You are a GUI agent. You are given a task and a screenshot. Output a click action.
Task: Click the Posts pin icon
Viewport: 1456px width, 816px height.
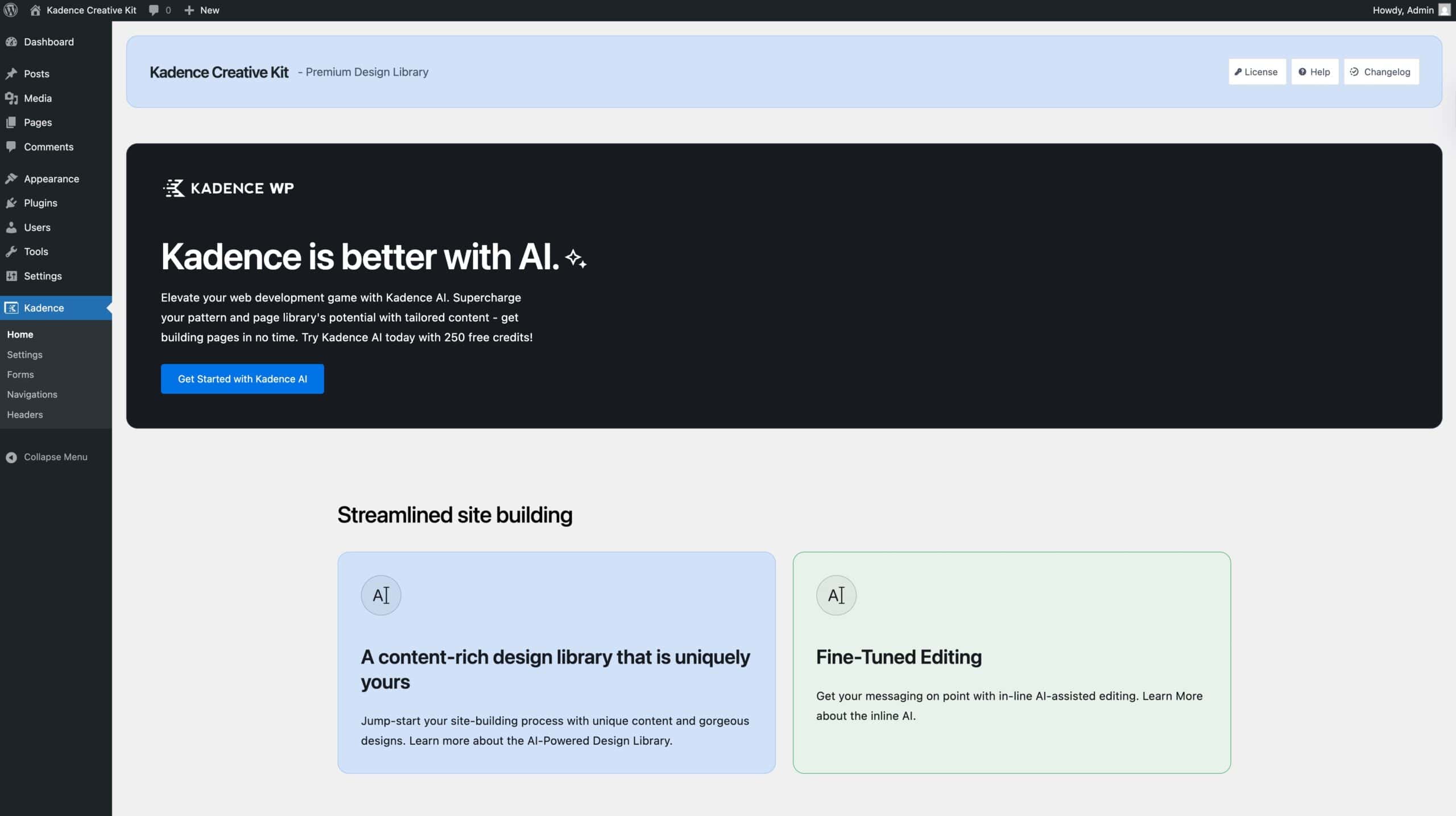tap(11, 73)
